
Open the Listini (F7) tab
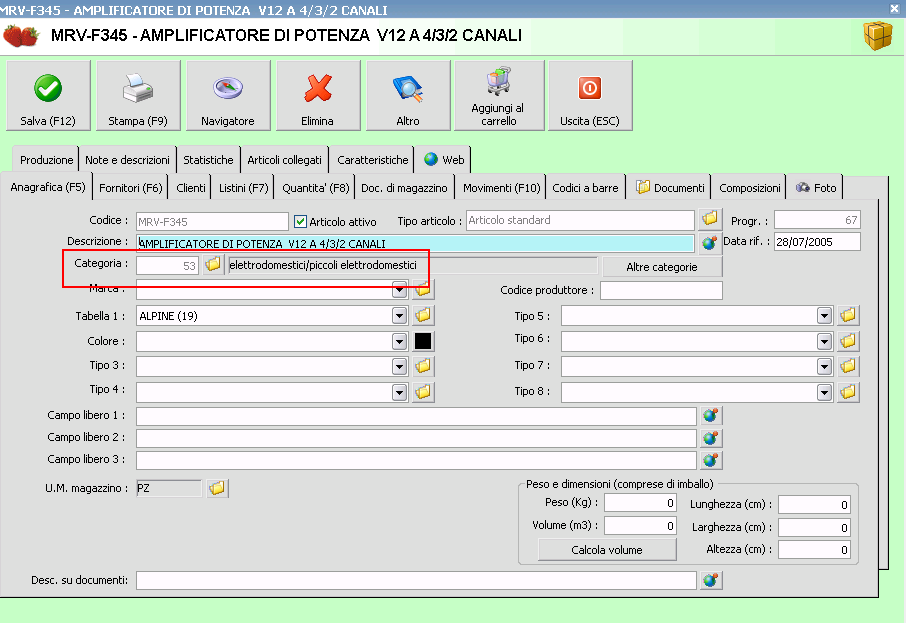click(244, 188)
